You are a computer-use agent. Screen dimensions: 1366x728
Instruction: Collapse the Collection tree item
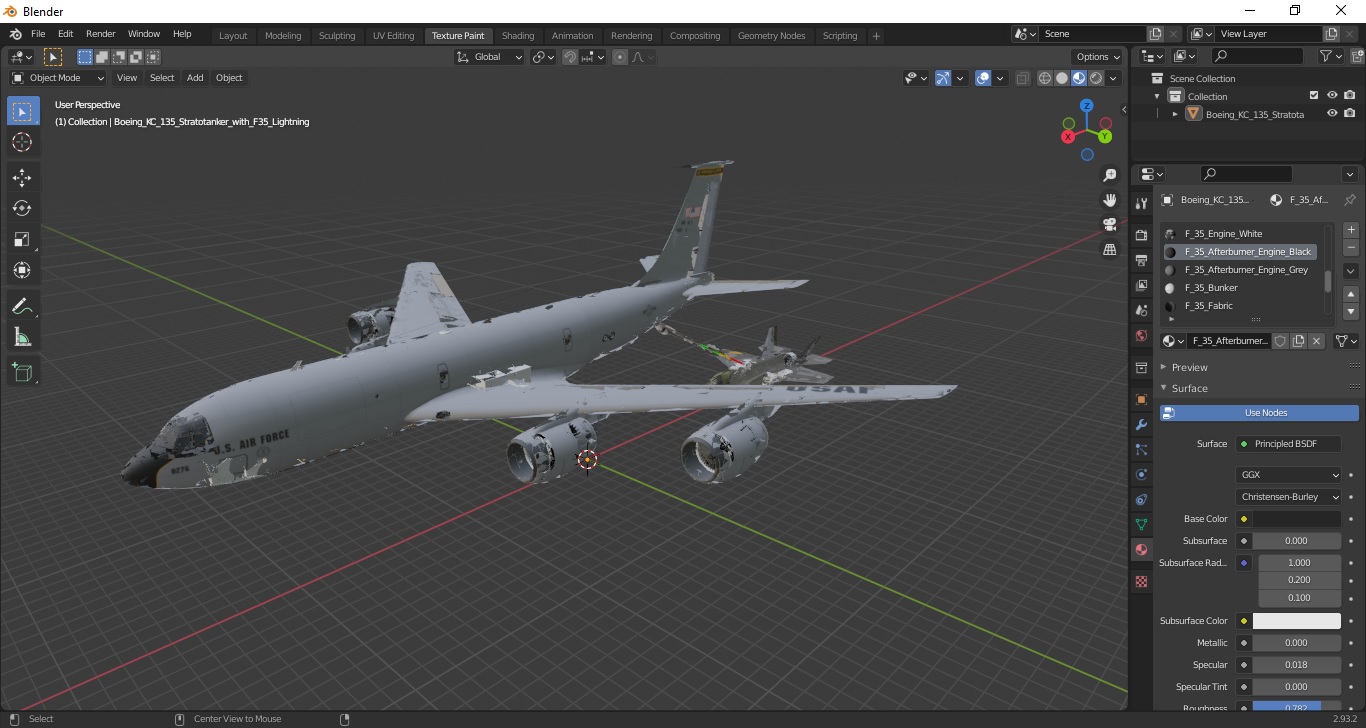(x=1157, y=96)
